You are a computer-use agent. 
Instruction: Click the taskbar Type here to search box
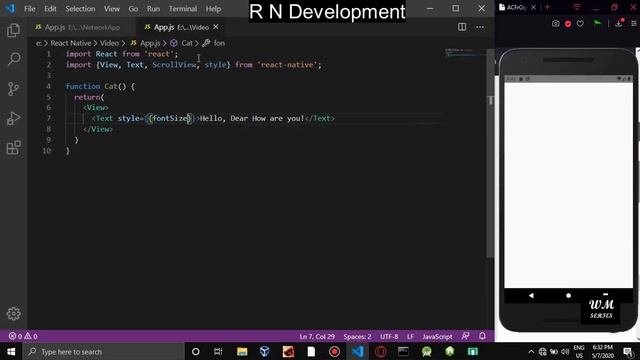click(104, 351)
